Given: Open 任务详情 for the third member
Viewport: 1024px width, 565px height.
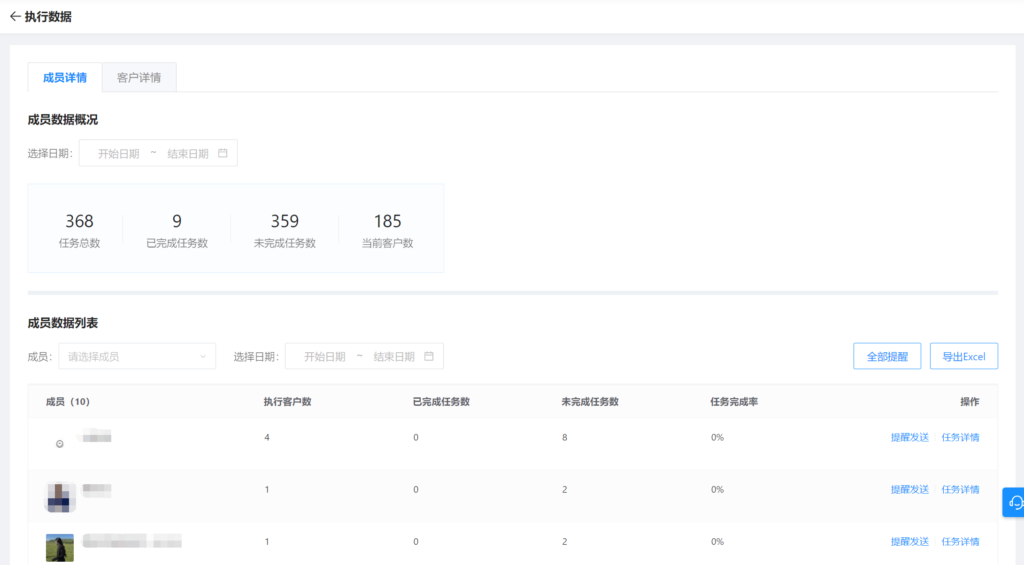Looking at the screenshot, I should click(960, 541).
